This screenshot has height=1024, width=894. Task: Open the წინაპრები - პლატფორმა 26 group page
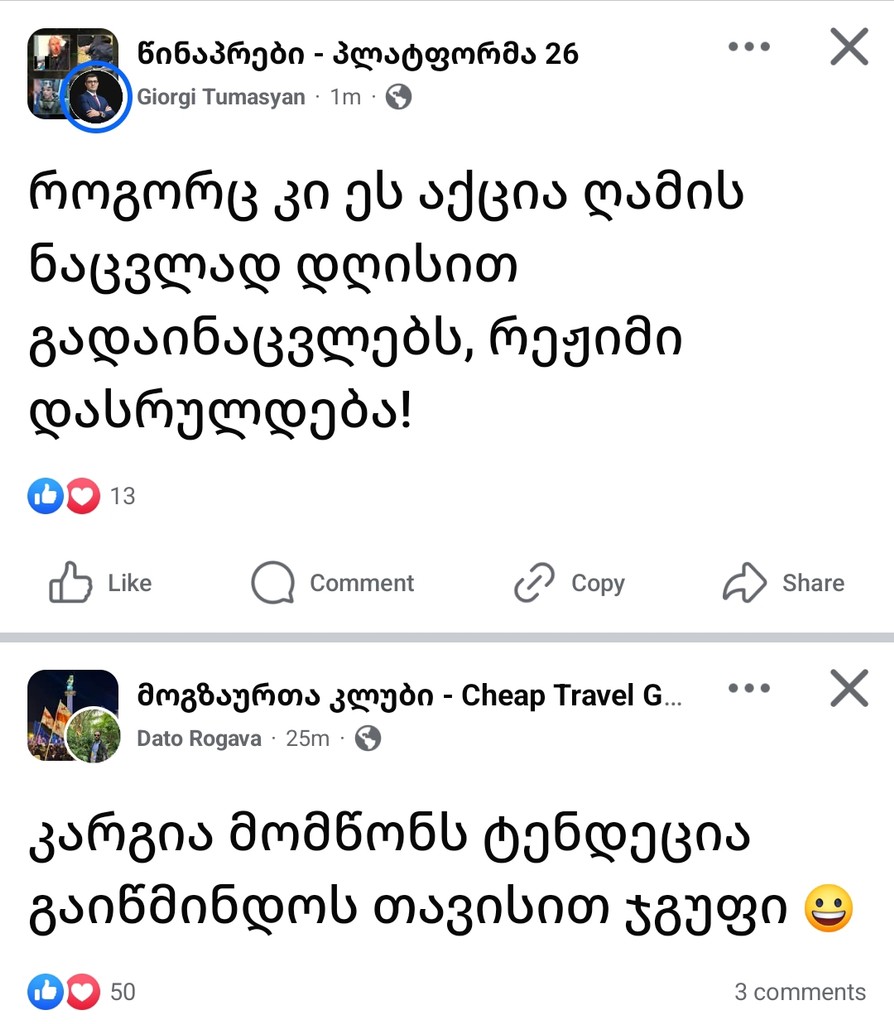pyautogui.click(x=358, y=54)
